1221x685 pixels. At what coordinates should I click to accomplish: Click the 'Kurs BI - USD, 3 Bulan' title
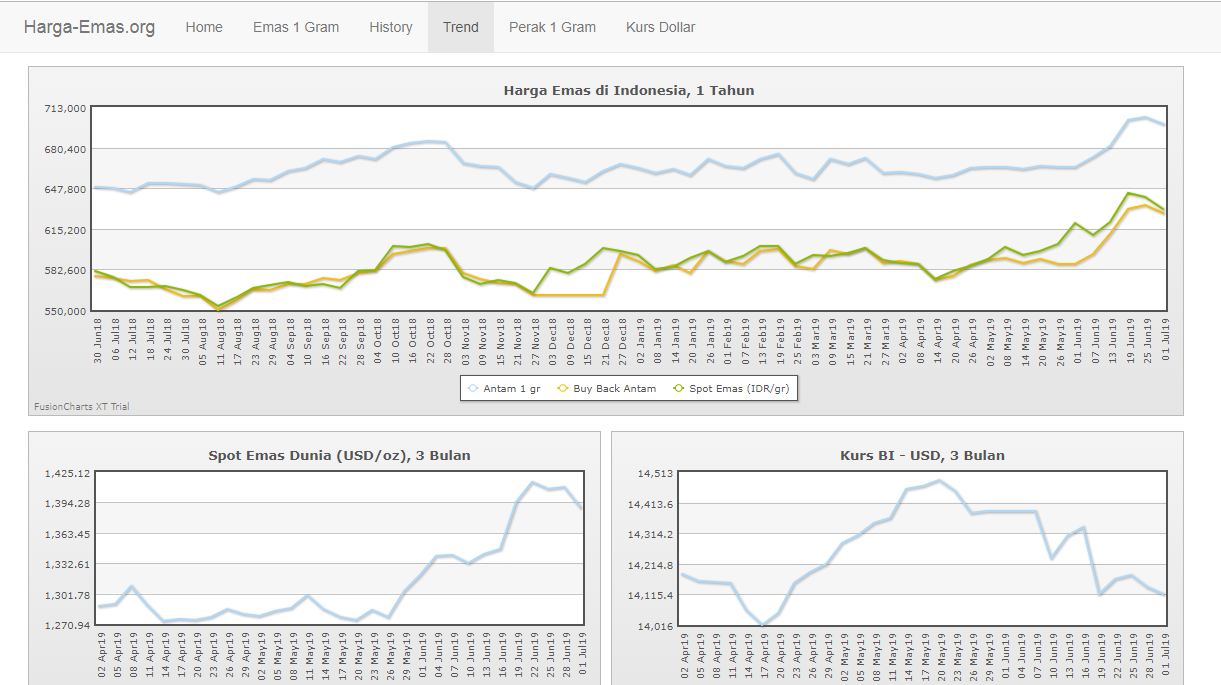[923, 455]
